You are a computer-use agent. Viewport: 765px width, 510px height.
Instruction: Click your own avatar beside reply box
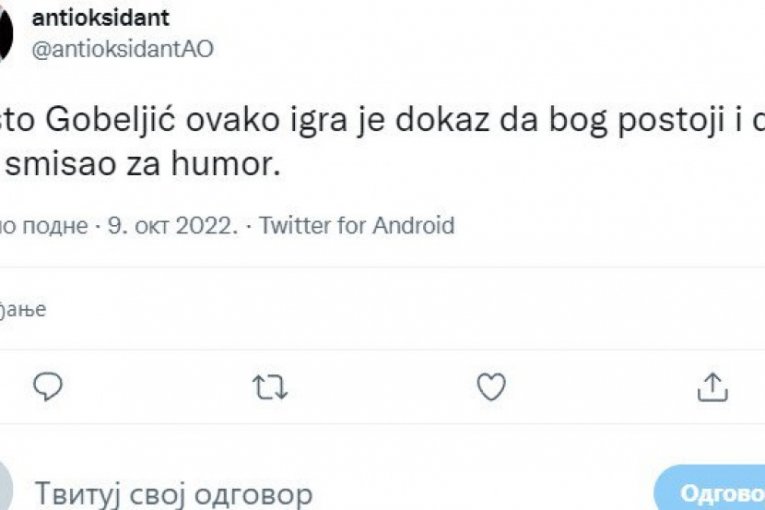(x=6, y=492)
